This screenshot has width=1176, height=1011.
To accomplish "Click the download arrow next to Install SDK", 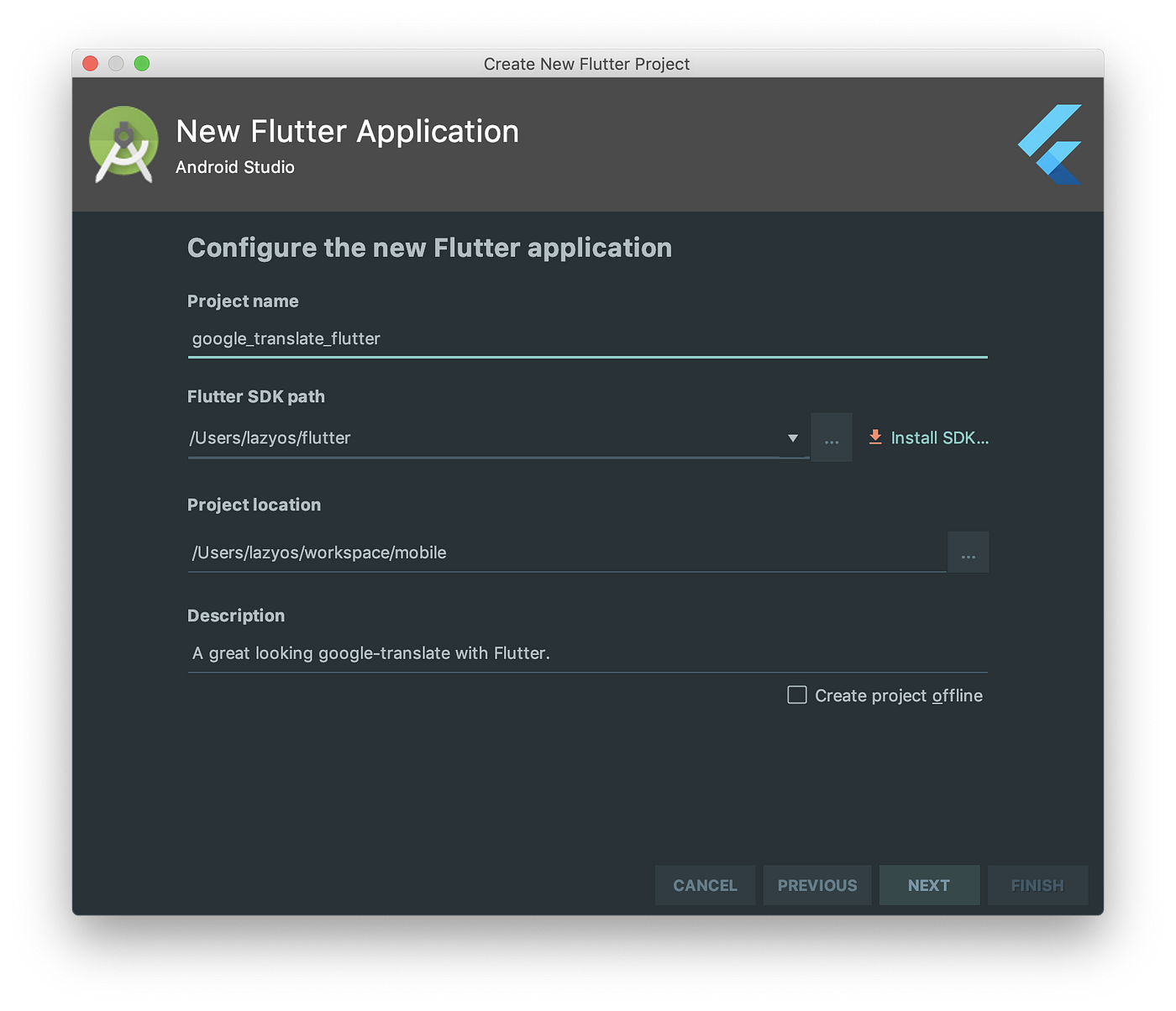I will tap(874, 437).
